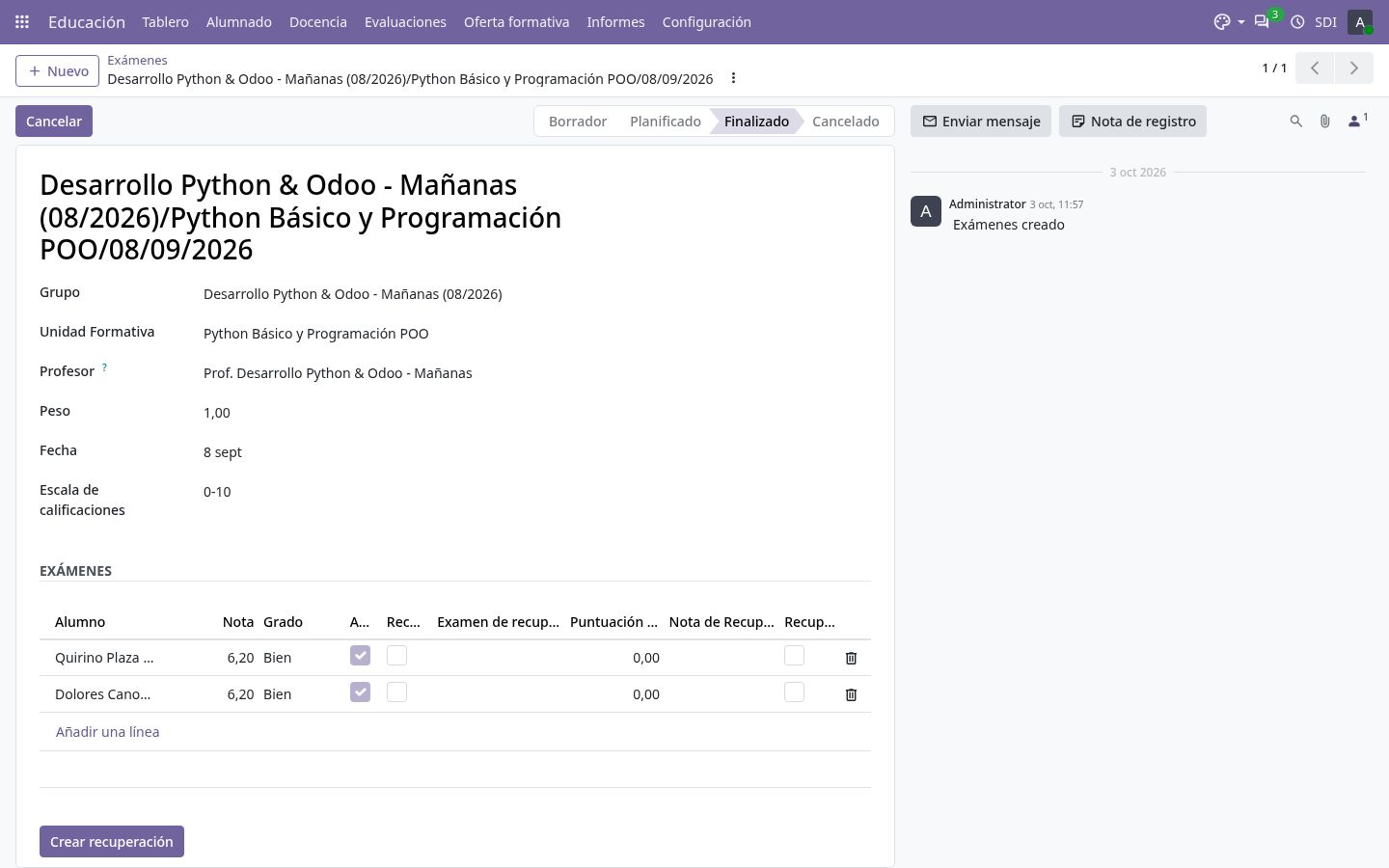Open the followers person icon
This screenshot has height=868, width=1389.
pyautogui.click(x=1354, y=122)
